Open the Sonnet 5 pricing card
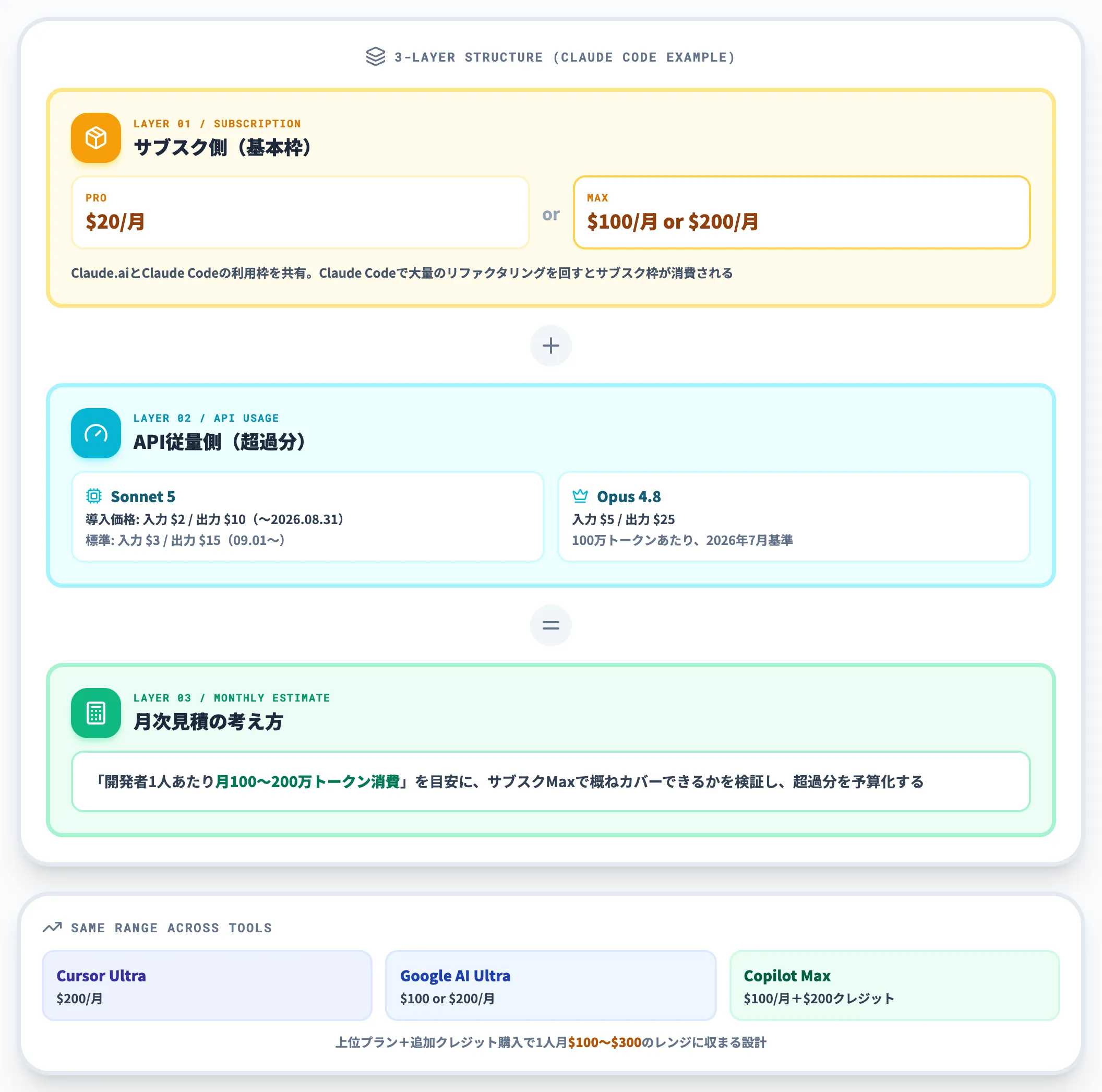This screenshot has height=1092, width=1102. pyautogui.click(x=307, y=516)
